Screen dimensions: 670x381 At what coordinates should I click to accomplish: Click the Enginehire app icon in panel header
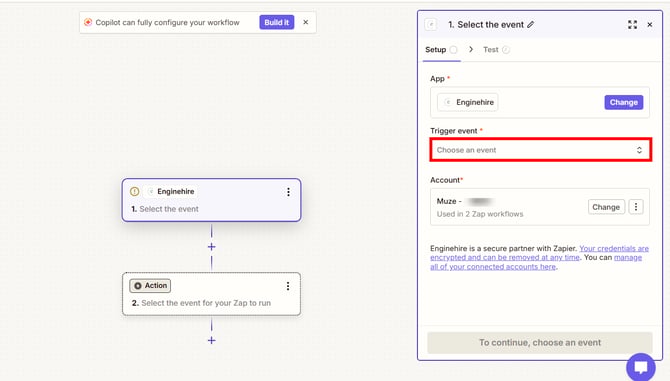431,24
